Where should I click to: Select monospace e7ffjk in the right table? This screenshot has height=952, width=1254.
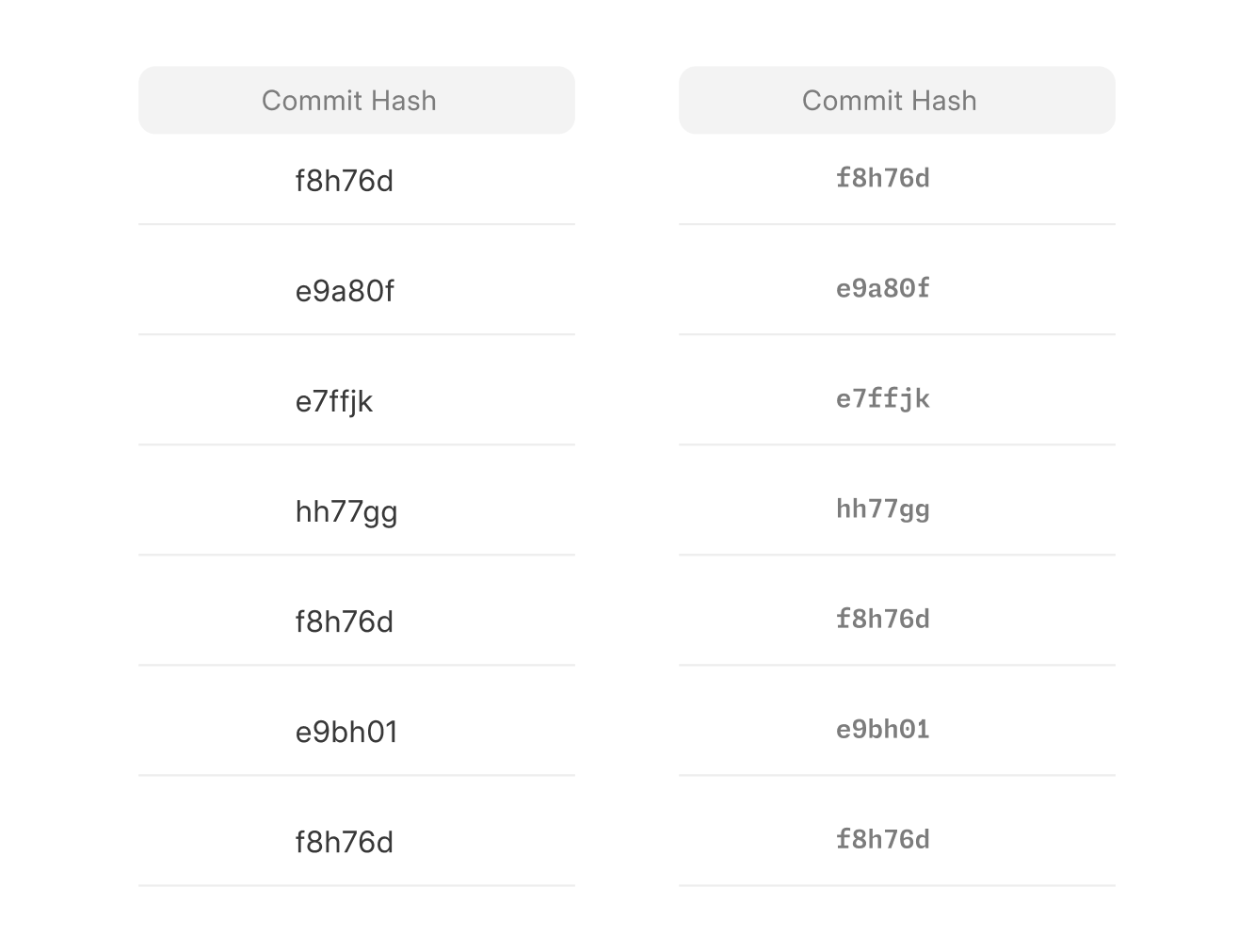[882, 398]
